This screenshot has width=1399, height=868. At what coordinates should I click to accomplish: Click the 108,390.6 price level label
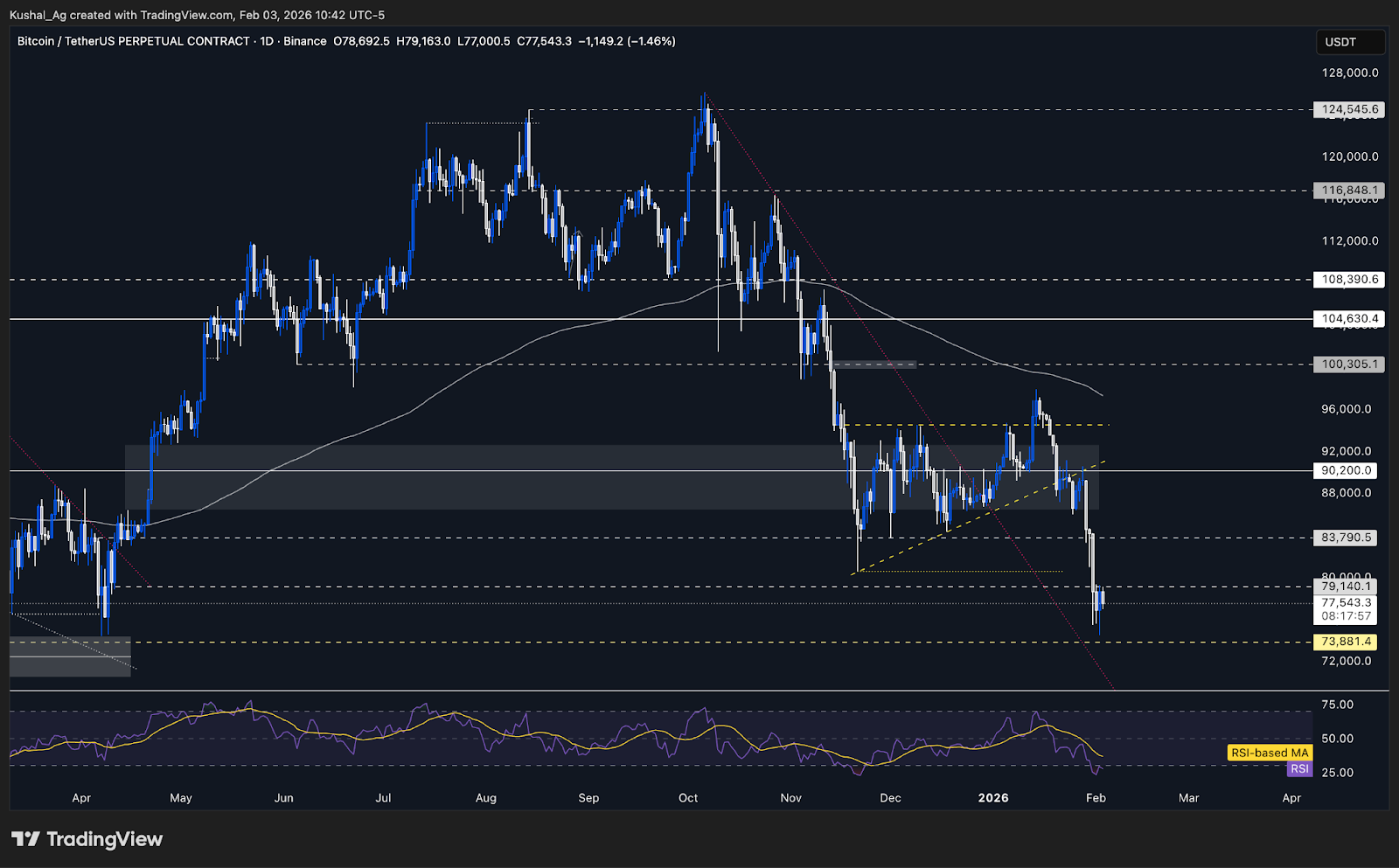point(1349,280)
